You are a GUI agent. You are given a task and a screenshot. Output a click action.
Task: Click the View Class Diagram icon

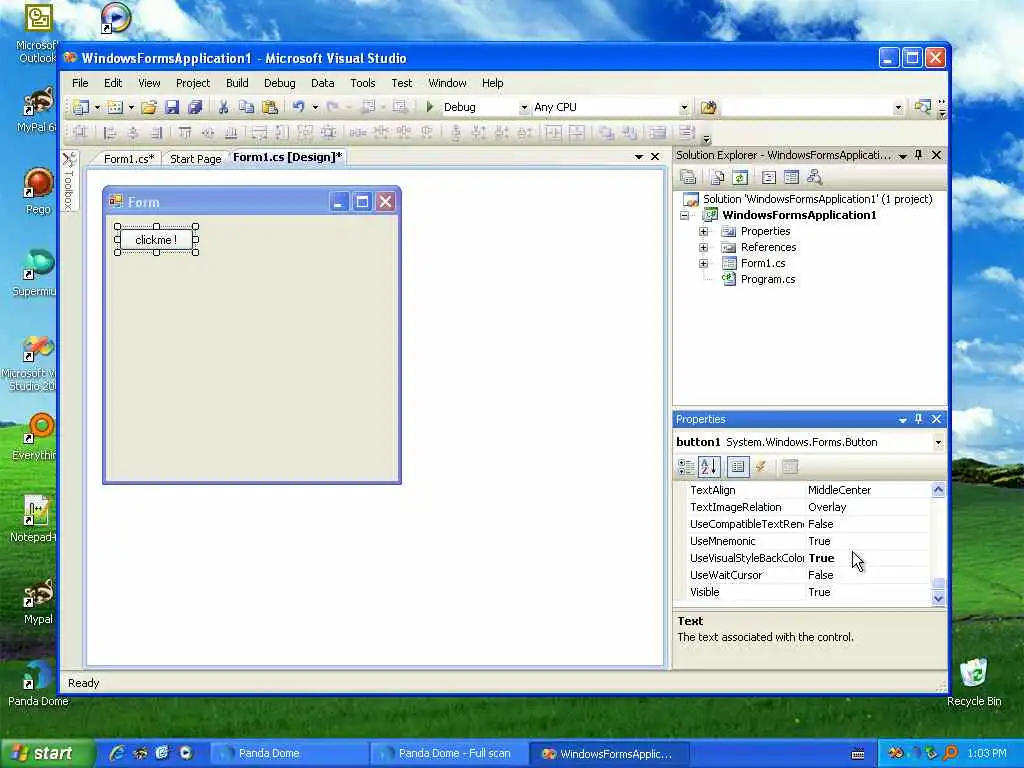[814, 177]
